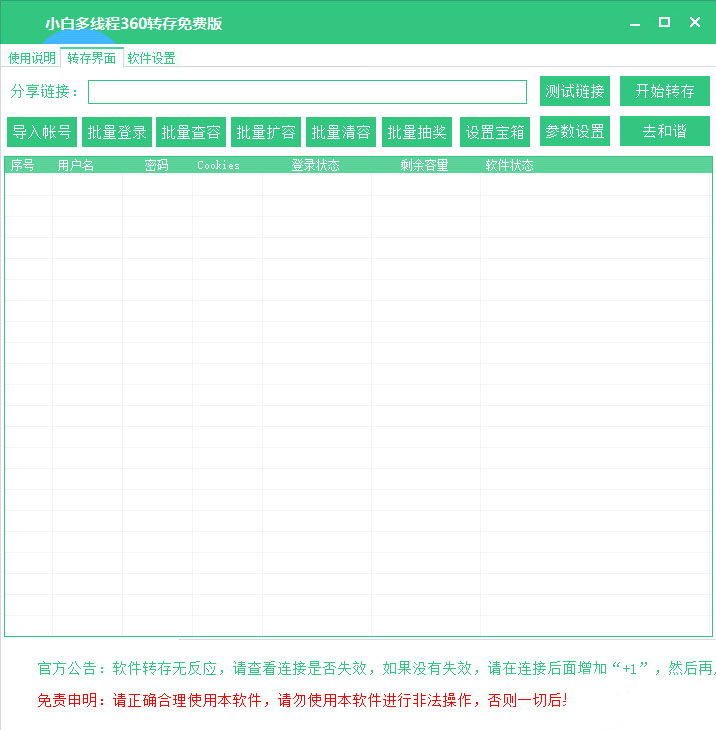Click the 批量登录 button

[x=117, y=132]
